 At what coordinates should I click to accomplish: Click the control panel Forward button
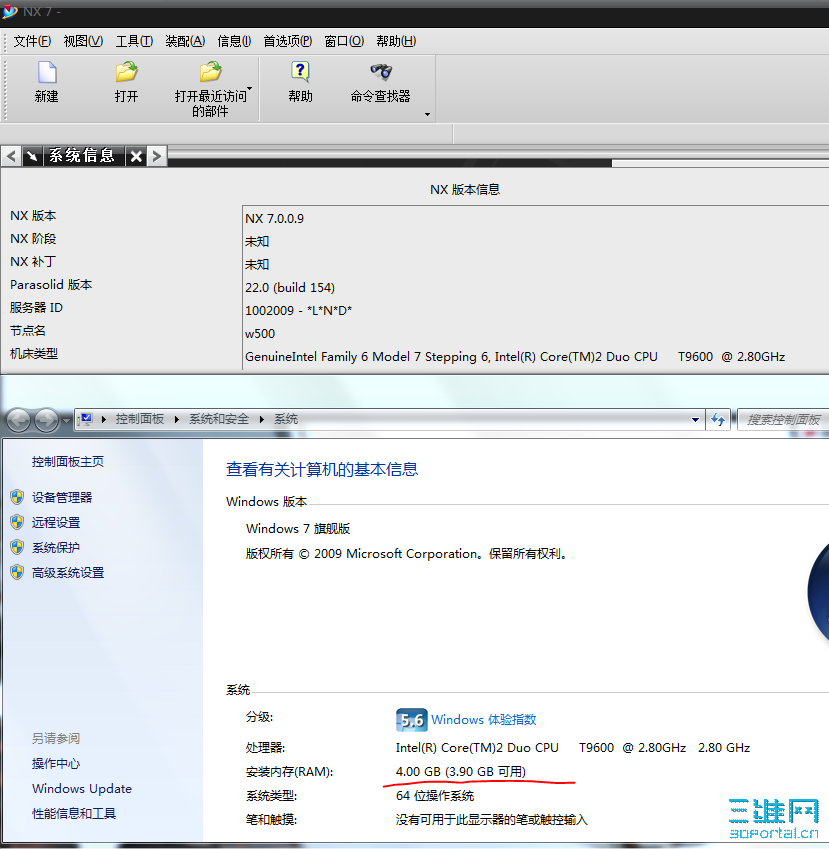[x=46, y=420]
